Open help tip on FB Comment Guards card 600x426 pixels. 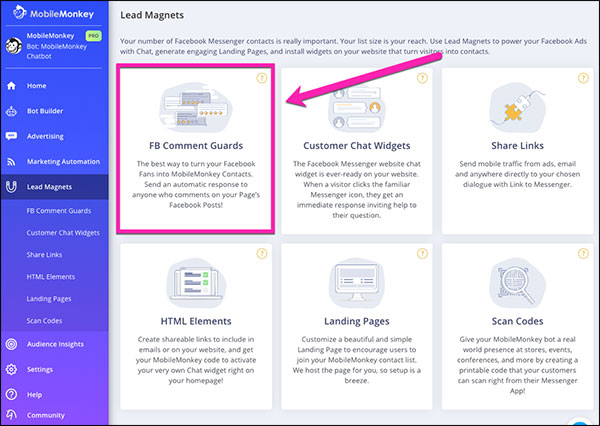click(262, 76)
